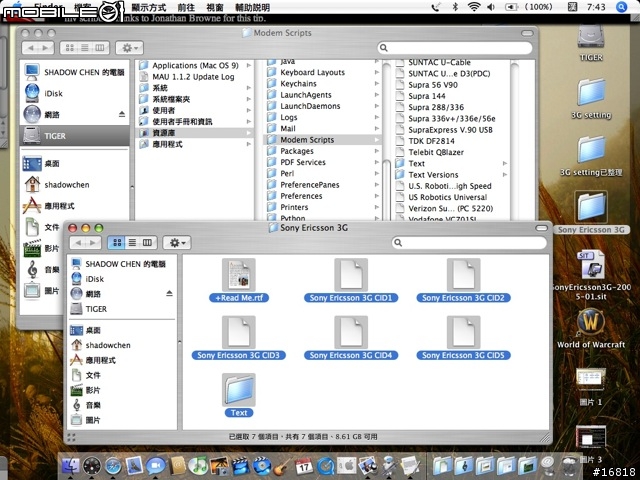
Task: Switch Modem Scripts window to column view
Action: click(x=100, y=48)
